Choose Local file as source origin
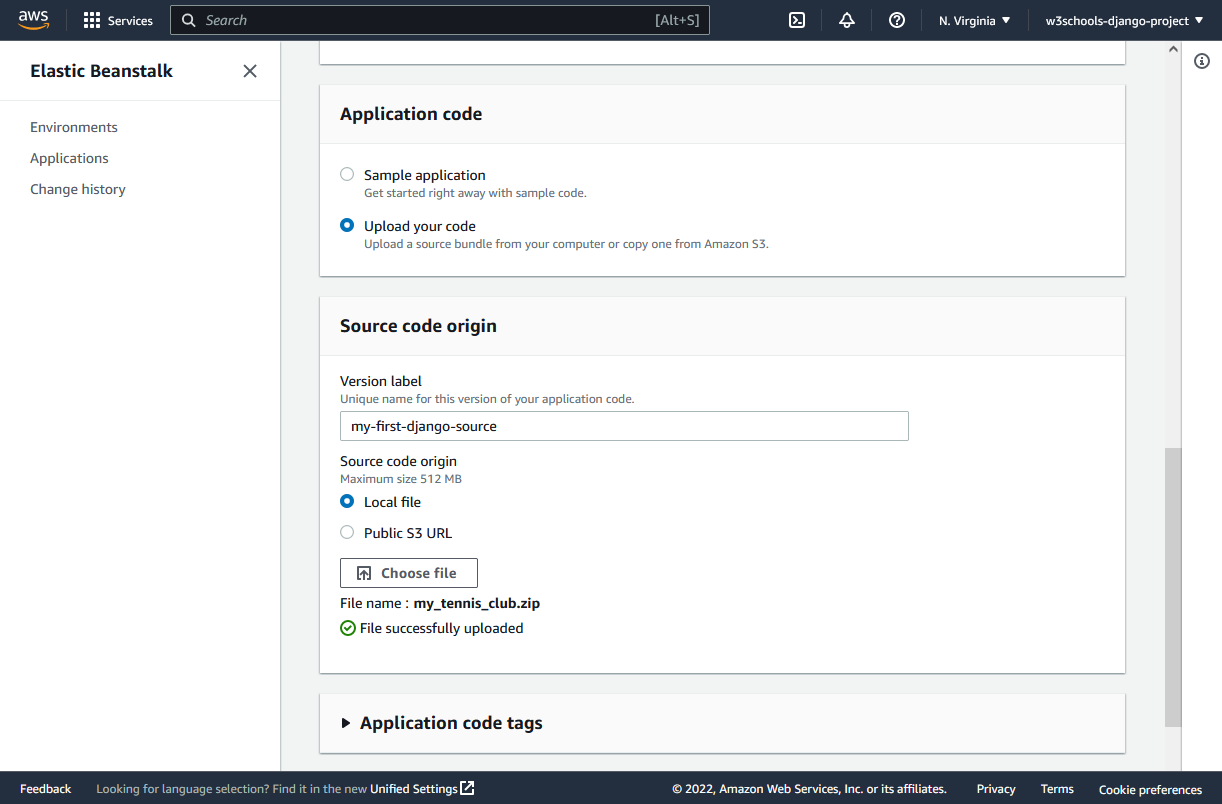Screen dimensions: 1222x804 347,502
